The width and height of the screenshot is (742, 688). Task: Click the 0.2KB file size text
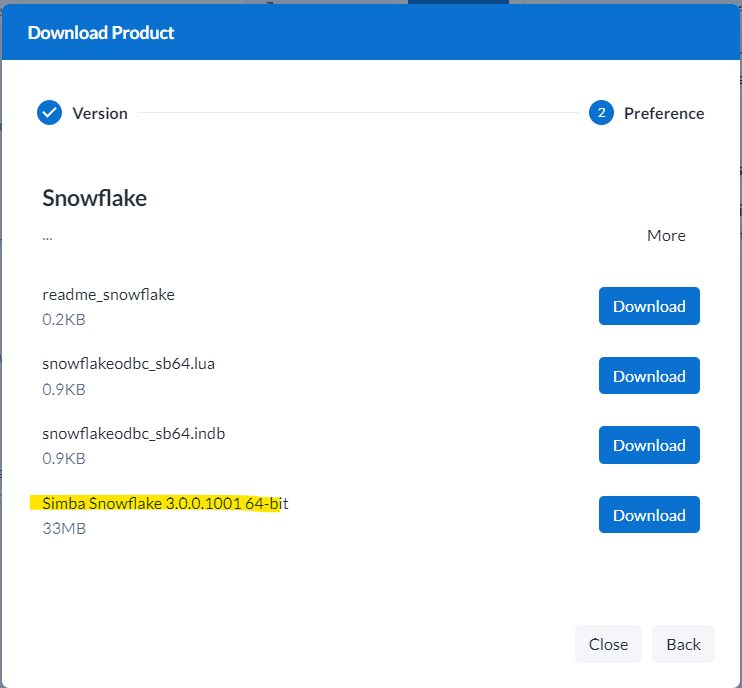pos(64,319)
